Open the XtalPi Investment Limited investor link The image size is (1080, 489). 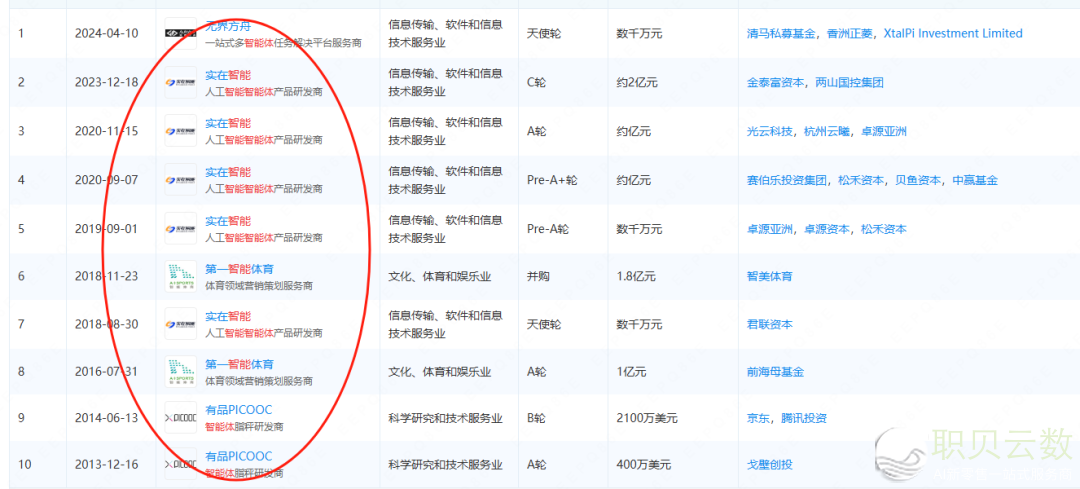953,33
